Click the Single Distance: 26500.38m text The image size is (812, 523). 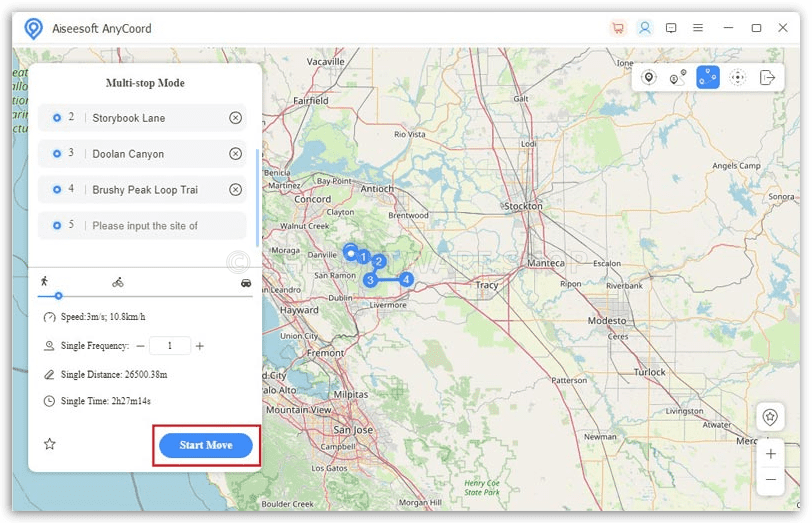coord(114,374)
